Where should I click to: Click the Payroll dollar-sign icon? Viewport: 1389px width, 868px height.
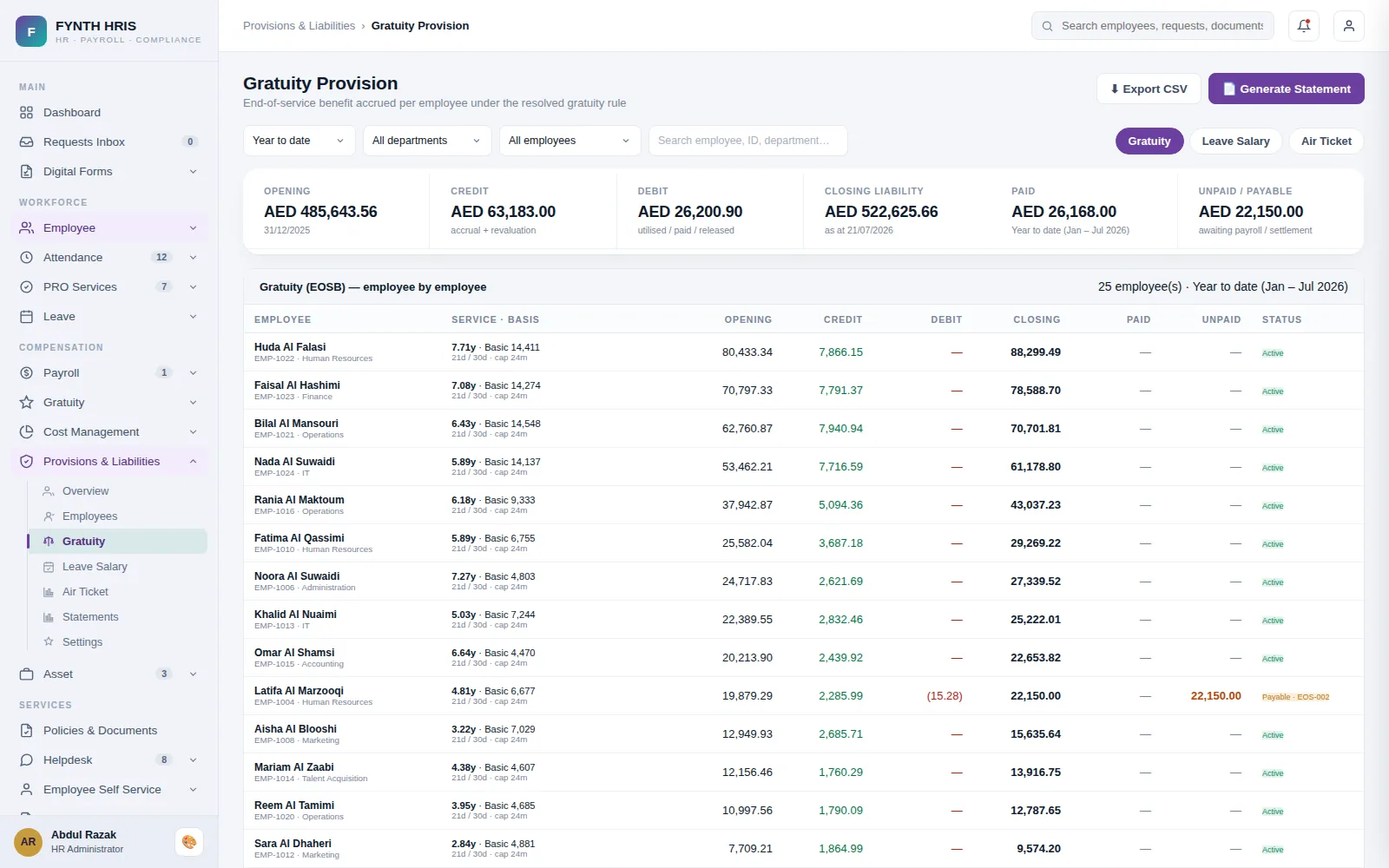(26, 373)
